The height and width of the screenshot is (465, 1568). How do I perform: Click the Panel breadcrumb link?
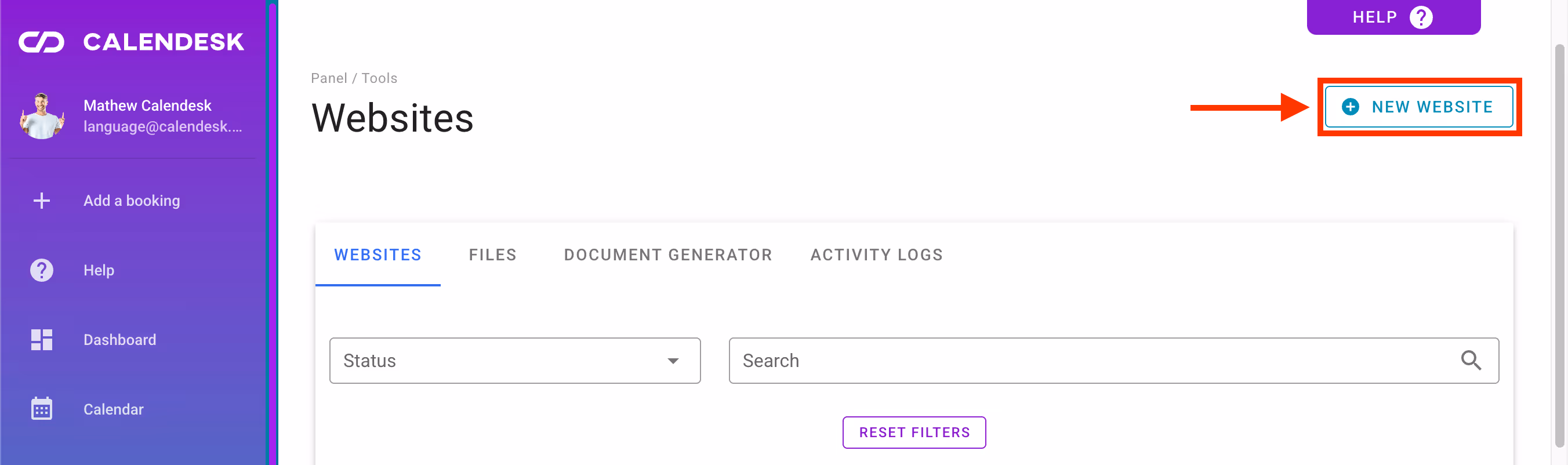pos(329,78)
